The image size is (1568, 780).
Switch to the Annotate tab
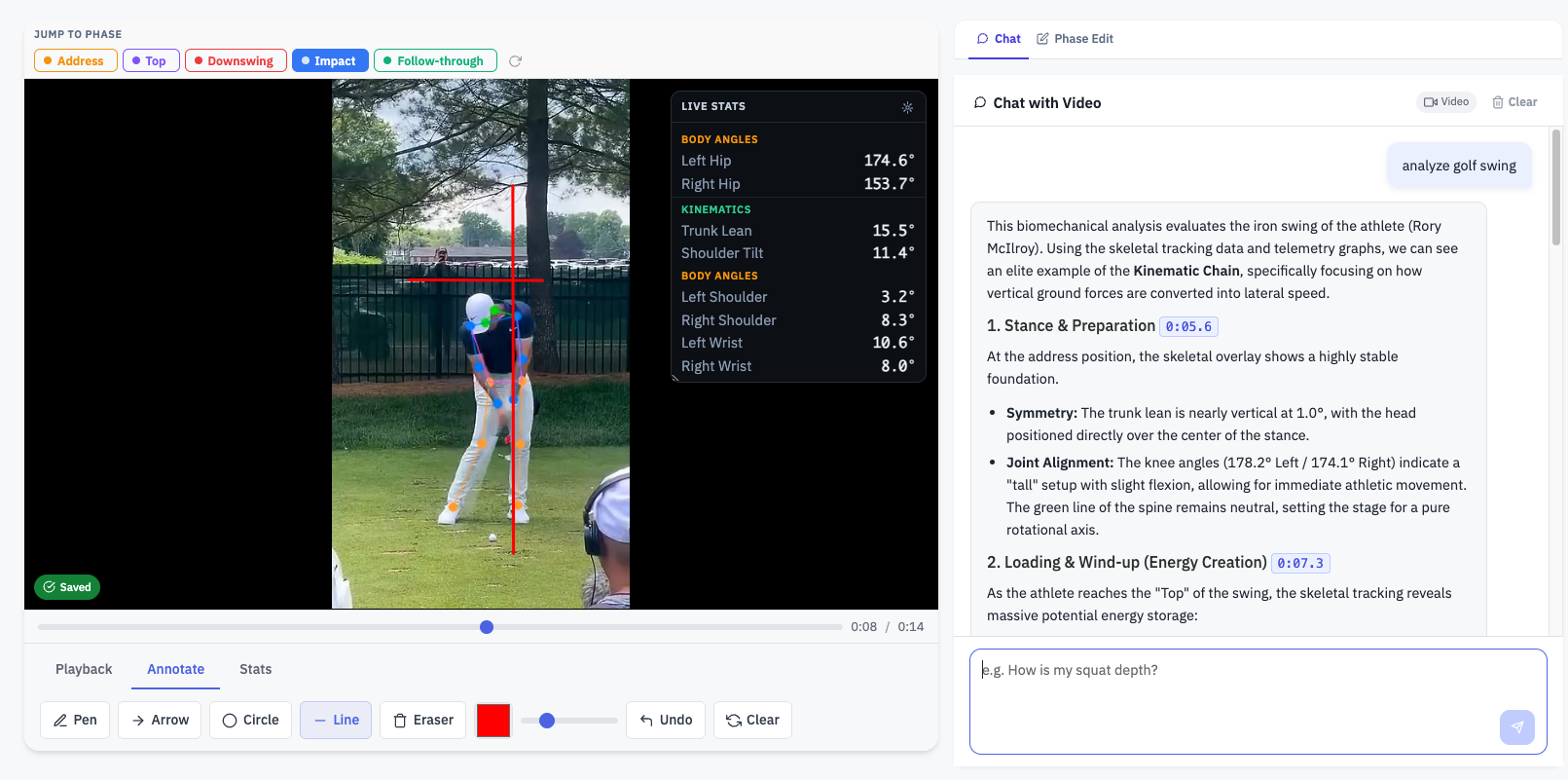click(x=176, y=669)
